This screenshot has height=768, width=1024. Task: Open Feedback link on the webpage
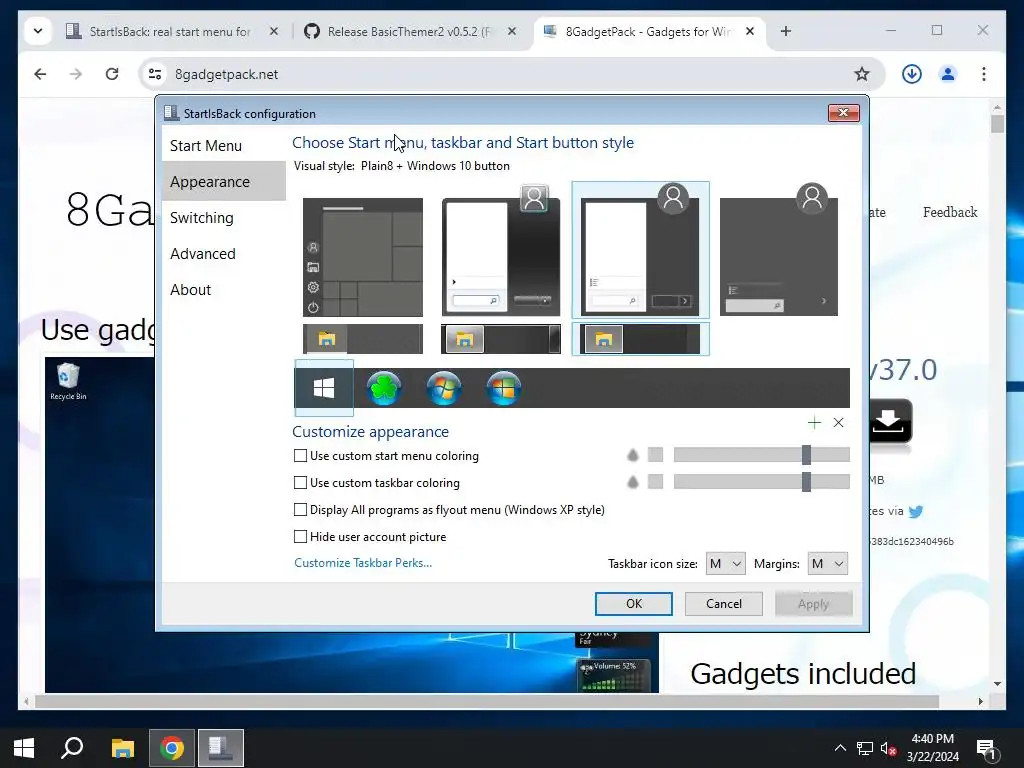point(950,212)
